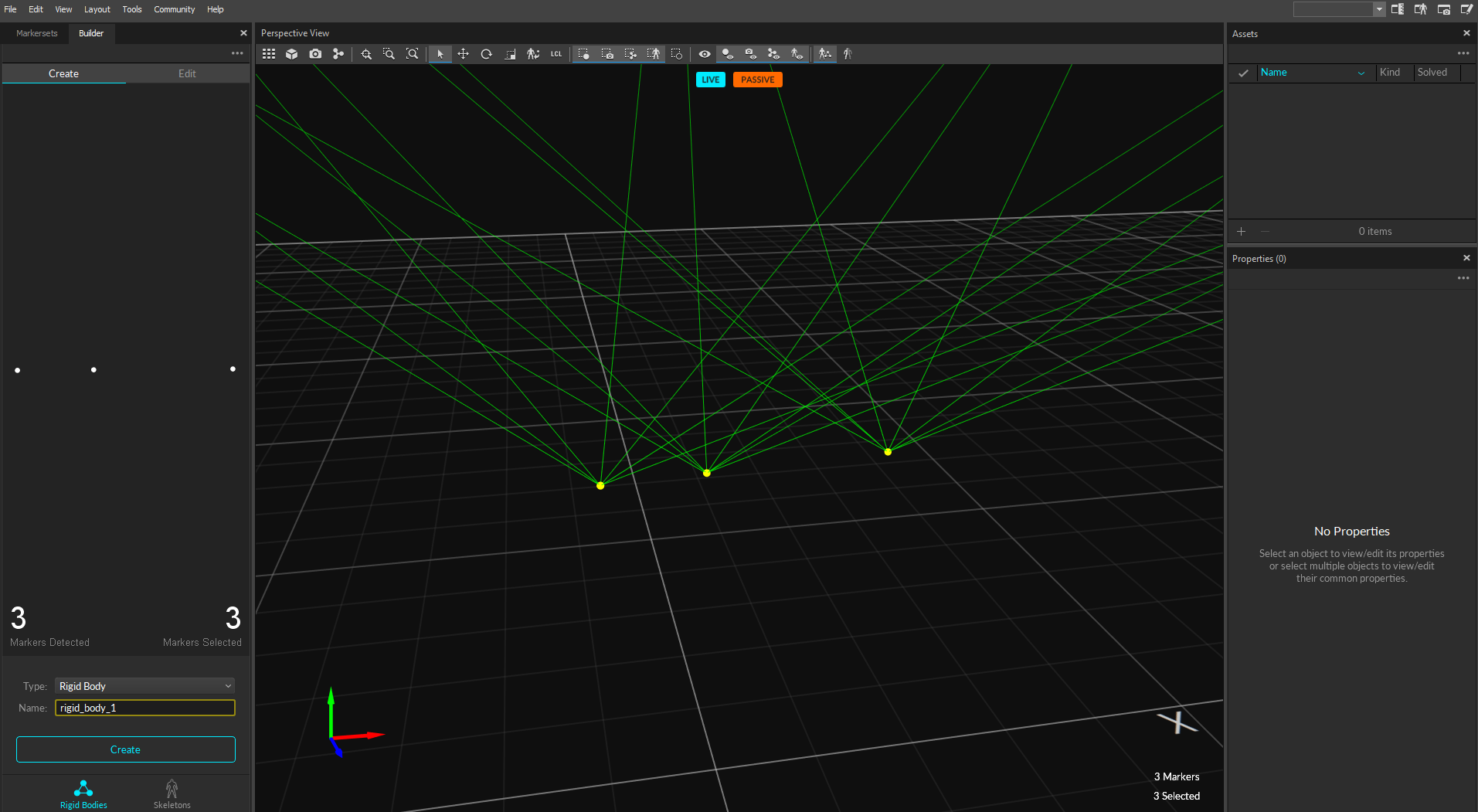The width and height of the screenshot is (1478, 812).
Task: Click the 3D cube view icon
Action: (x=291, y=54)
